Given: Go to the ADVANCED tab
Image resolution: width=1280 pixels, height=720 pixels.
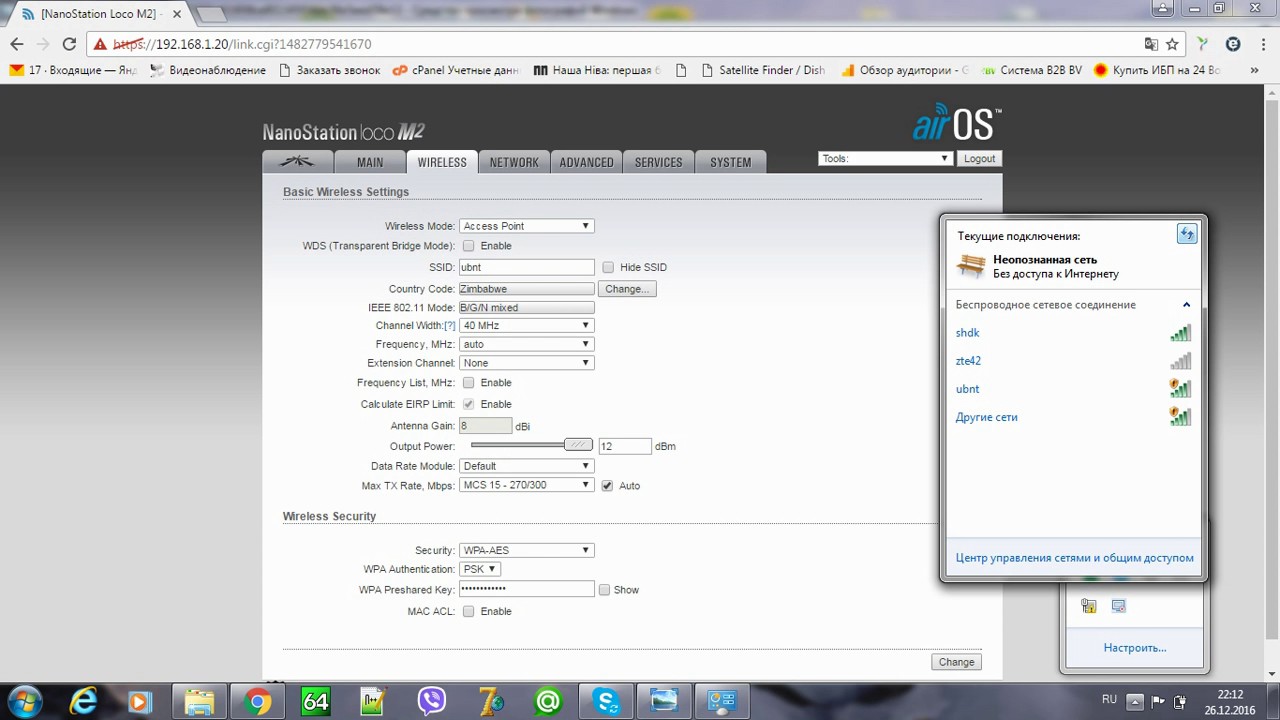Looking at the screenshot, I should (587, 162).
